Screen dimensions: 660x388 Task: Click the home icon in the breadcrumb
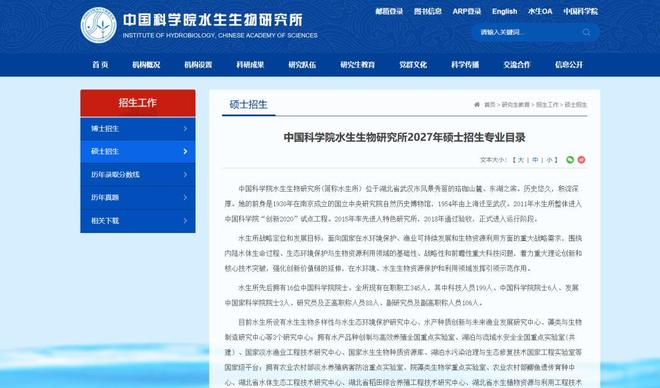click(x=477, y=104)
